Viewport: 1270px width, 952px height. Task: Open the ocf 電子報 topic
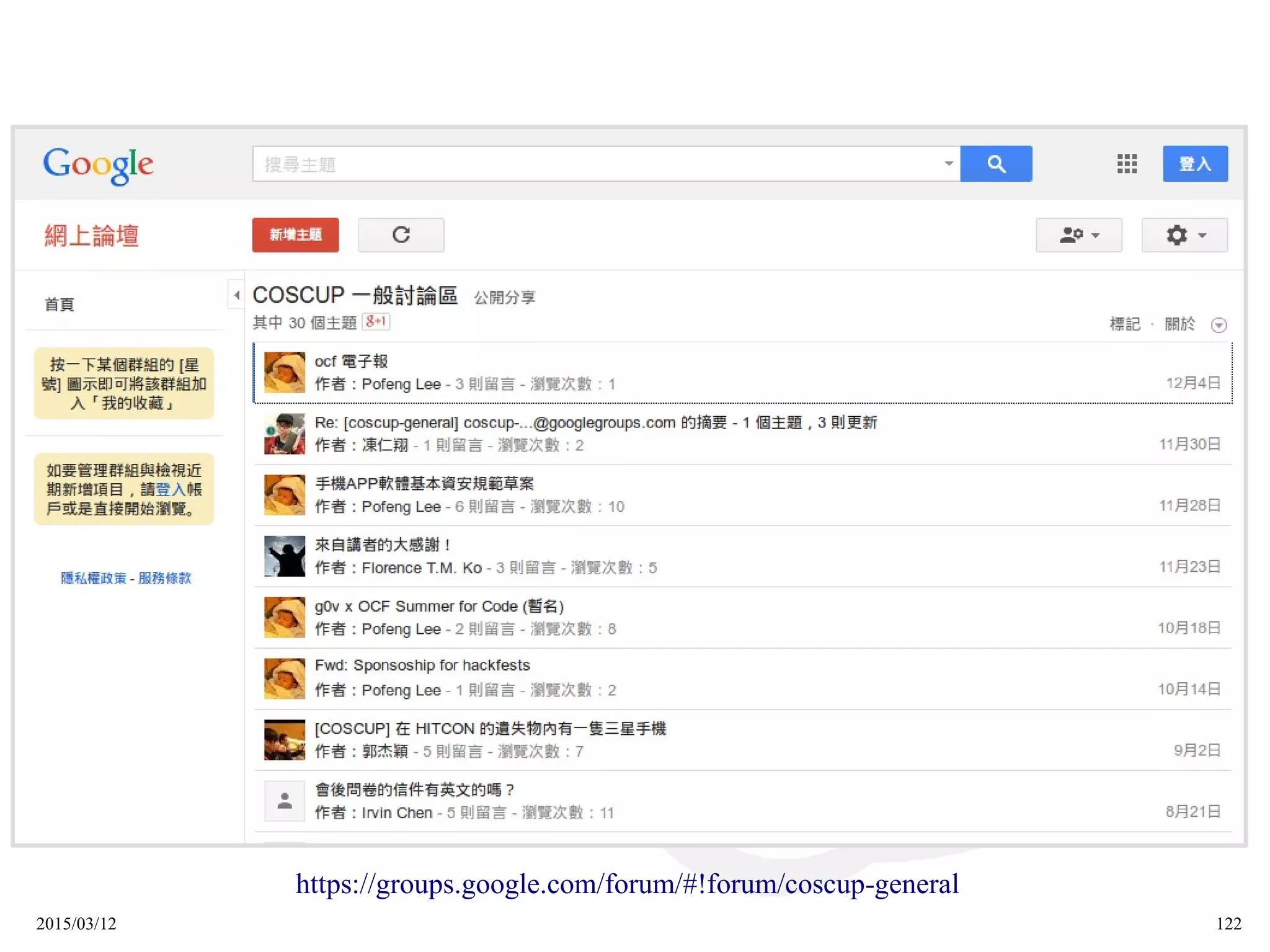tap(351, 361)
